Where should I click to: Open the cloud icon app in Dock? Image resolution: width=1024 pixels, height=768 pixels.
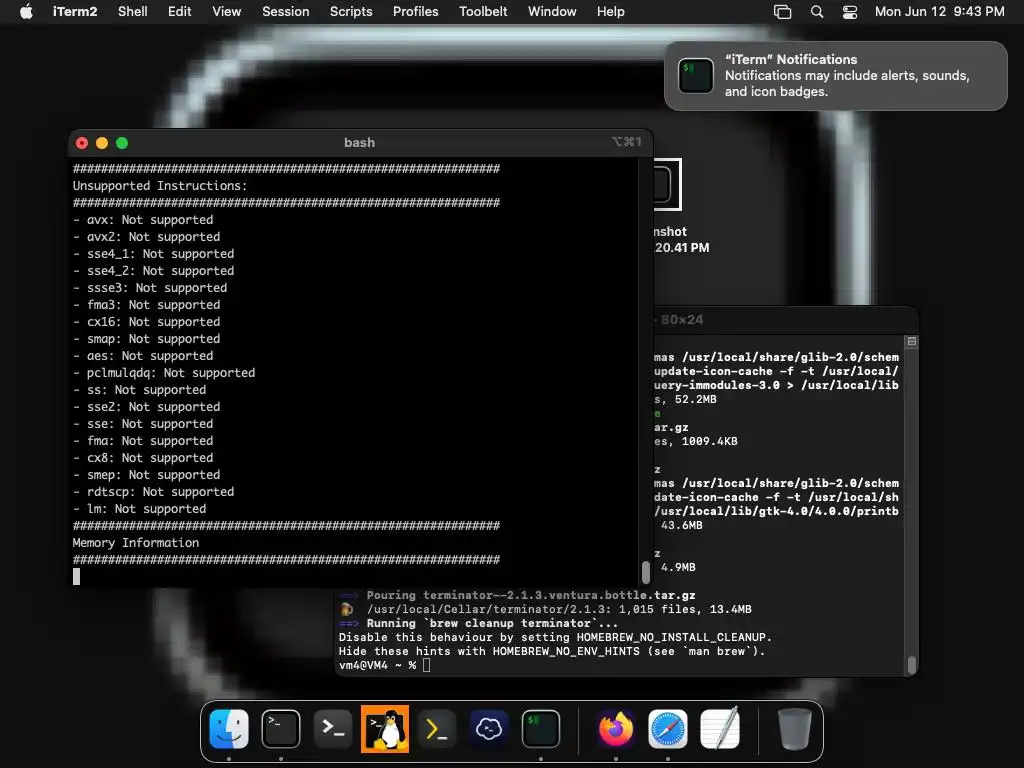(x=488, y=728)
